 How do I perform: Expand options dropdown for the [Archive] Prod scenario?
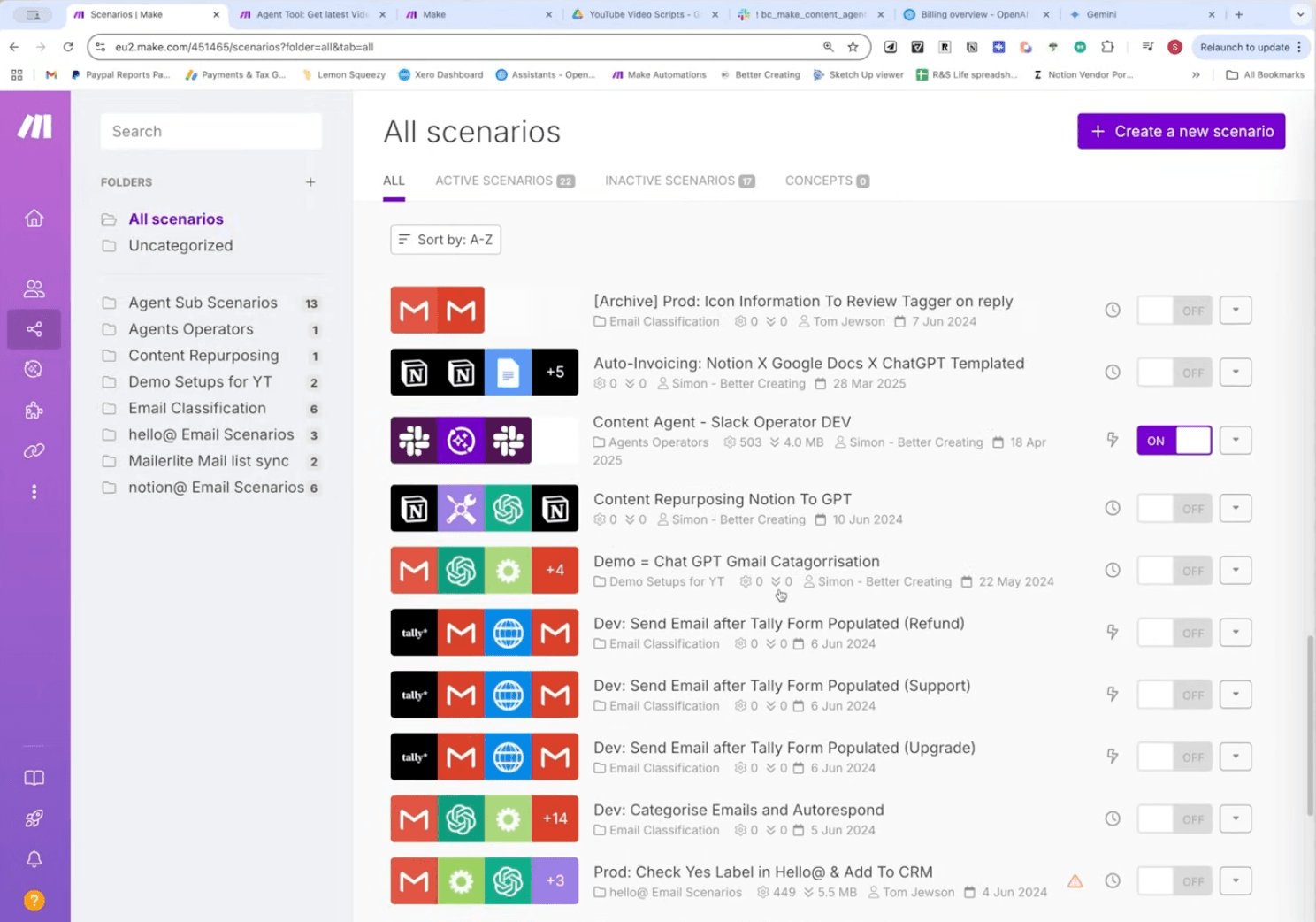click(x=1235, y=311)
